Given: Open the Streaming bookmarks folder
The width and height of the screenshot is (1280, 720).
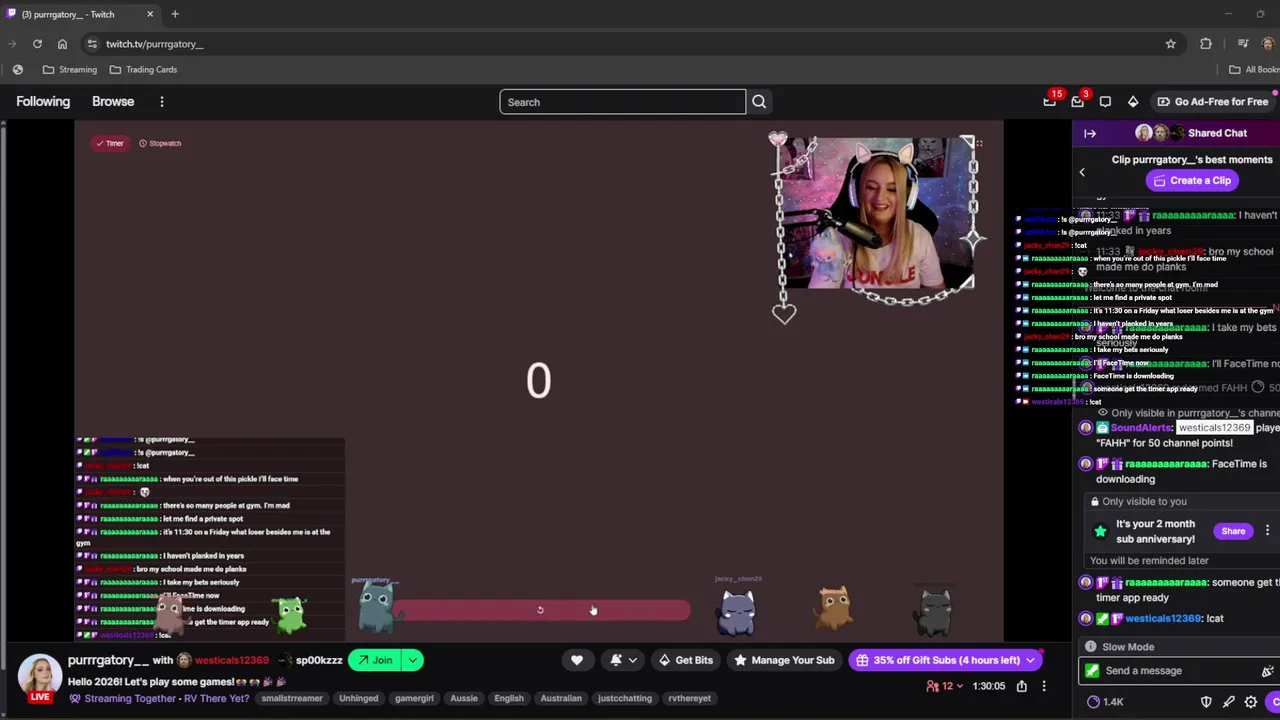Looking at the screenshot, I should 70,70.
